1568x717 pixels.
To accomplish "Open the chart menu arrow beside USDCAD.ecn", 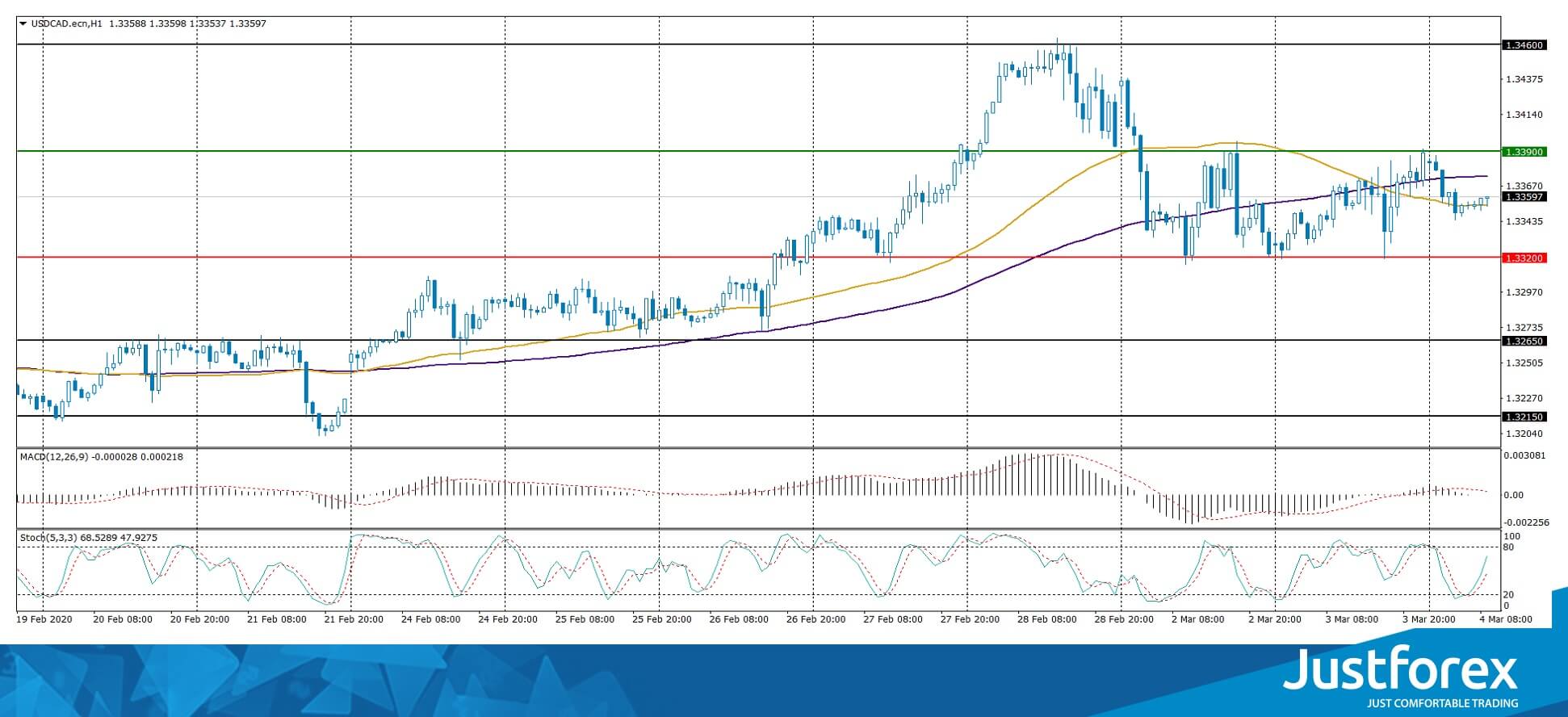I will coord(23,24).
